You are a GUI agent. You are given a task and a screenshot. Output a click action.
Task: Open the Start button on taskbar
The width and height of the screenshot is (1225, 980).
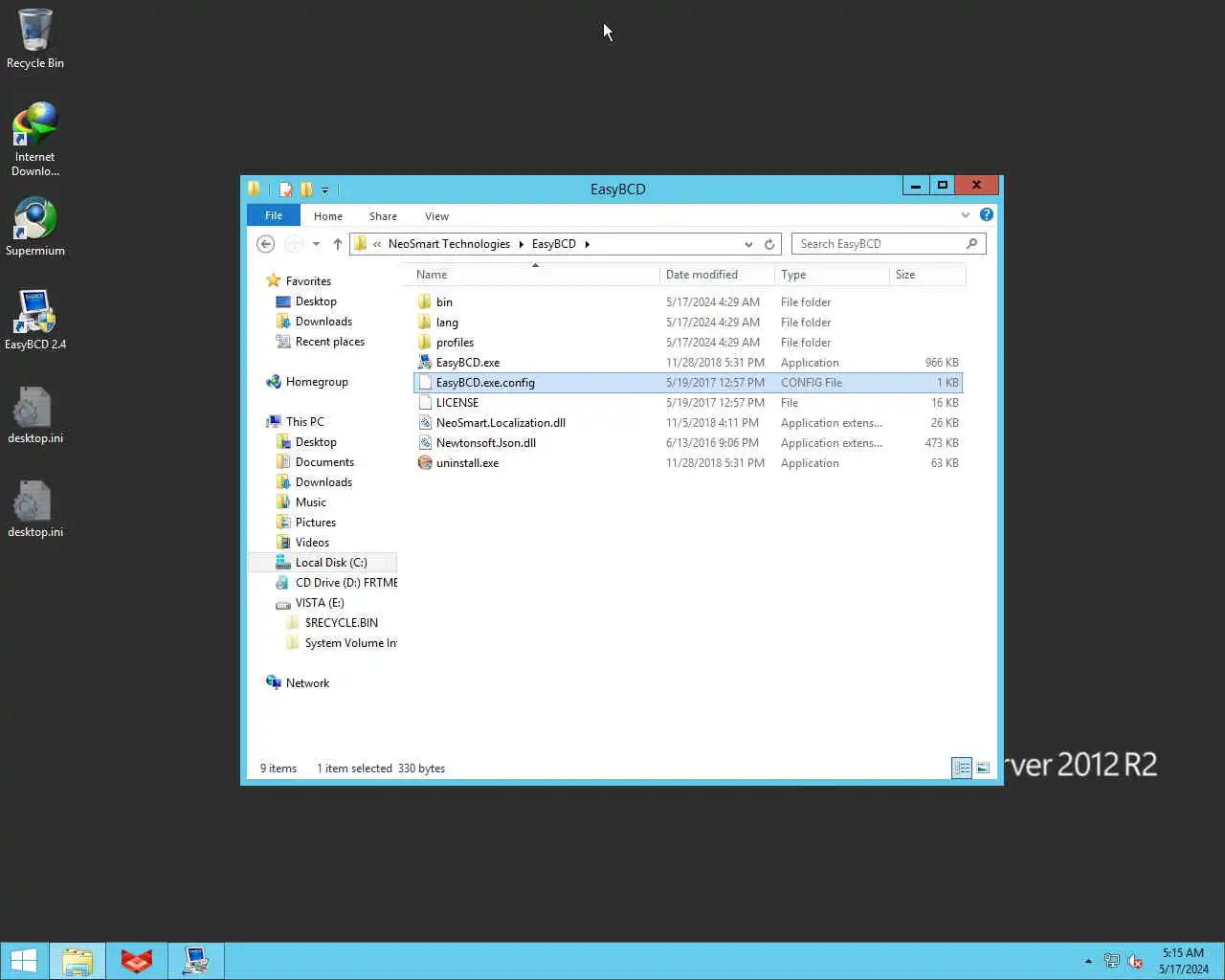(24, 961)
